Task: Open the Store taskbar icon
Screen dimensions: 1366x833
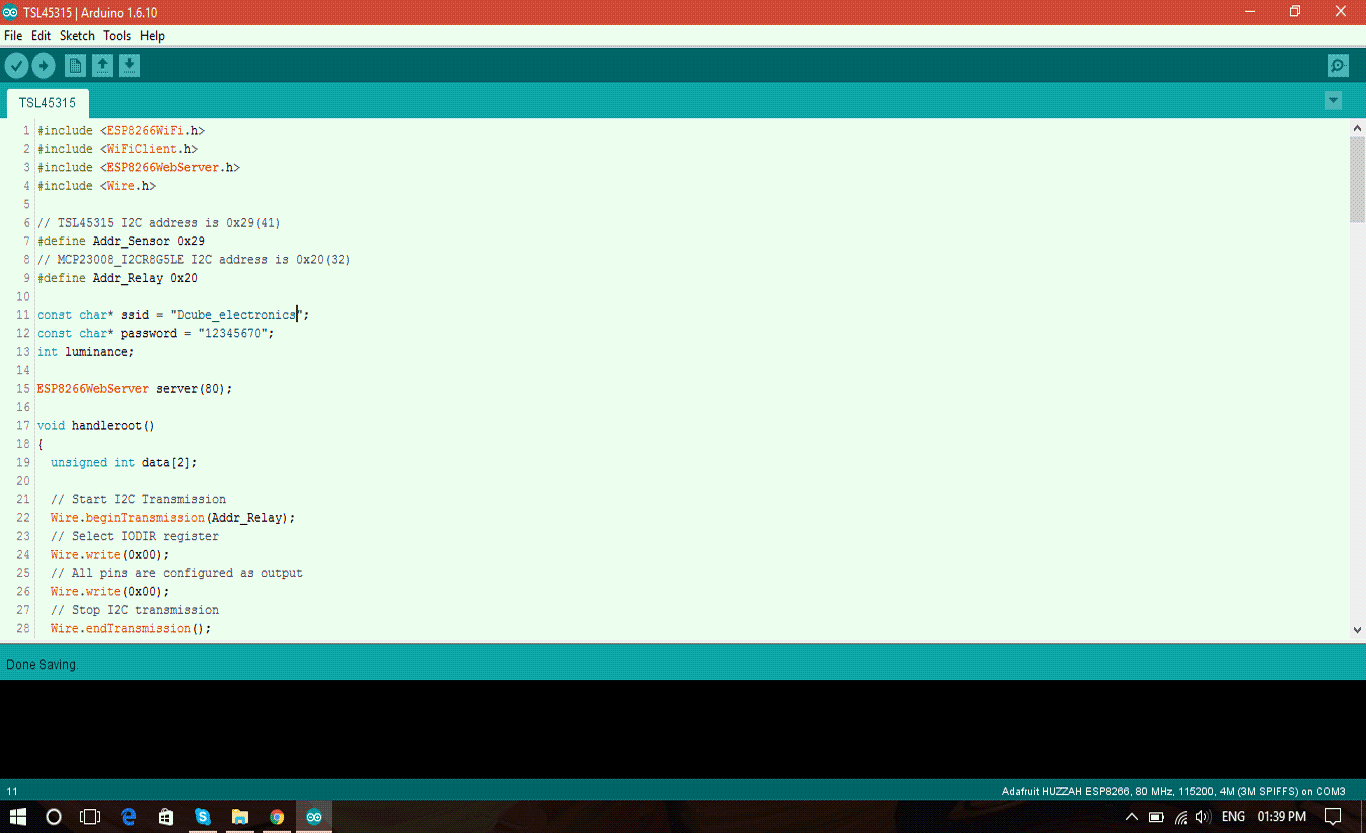Action: click(166, 817)
